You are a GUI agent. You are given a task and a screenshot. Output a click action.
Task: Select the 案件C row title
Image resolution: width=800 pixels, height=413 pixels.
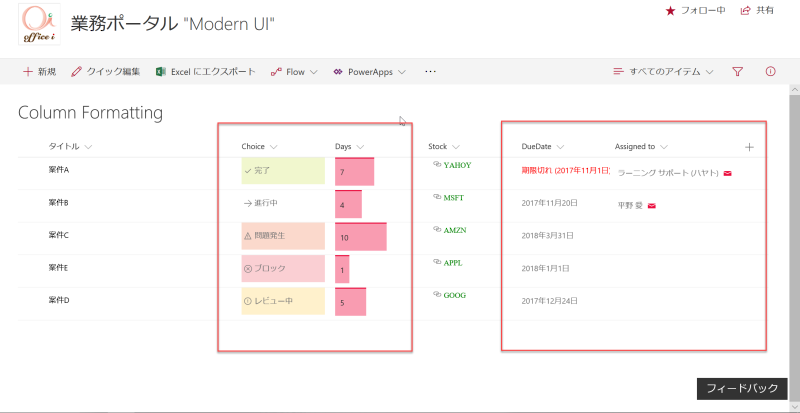[x=59, y=235]
